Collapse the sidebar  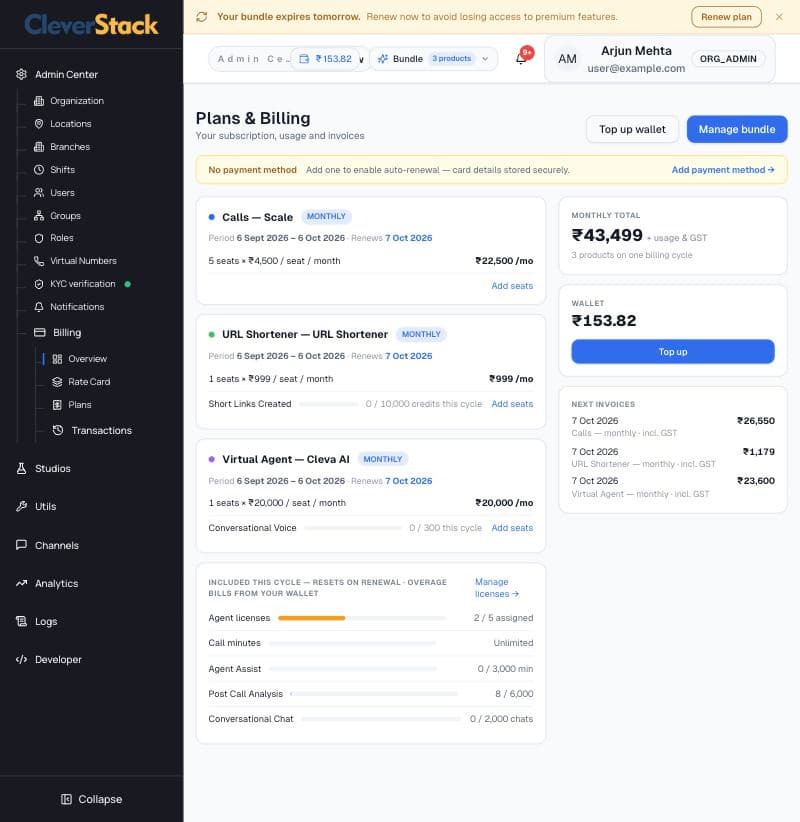[x=92, y=799]
